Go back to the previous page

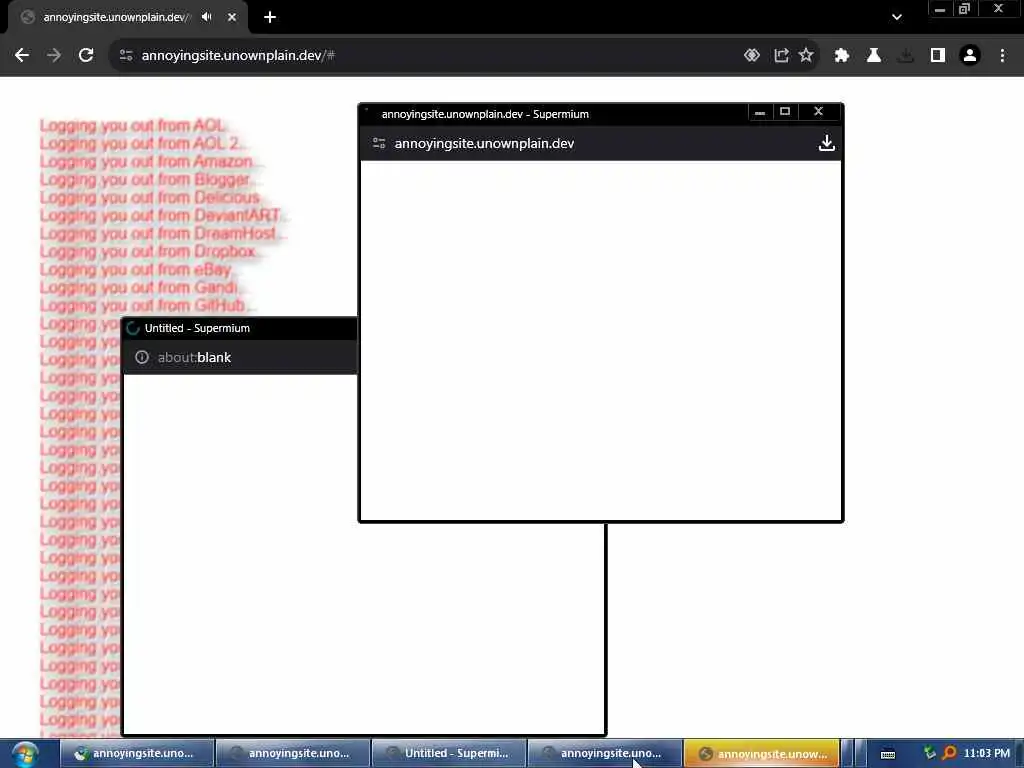pos(22,56)
